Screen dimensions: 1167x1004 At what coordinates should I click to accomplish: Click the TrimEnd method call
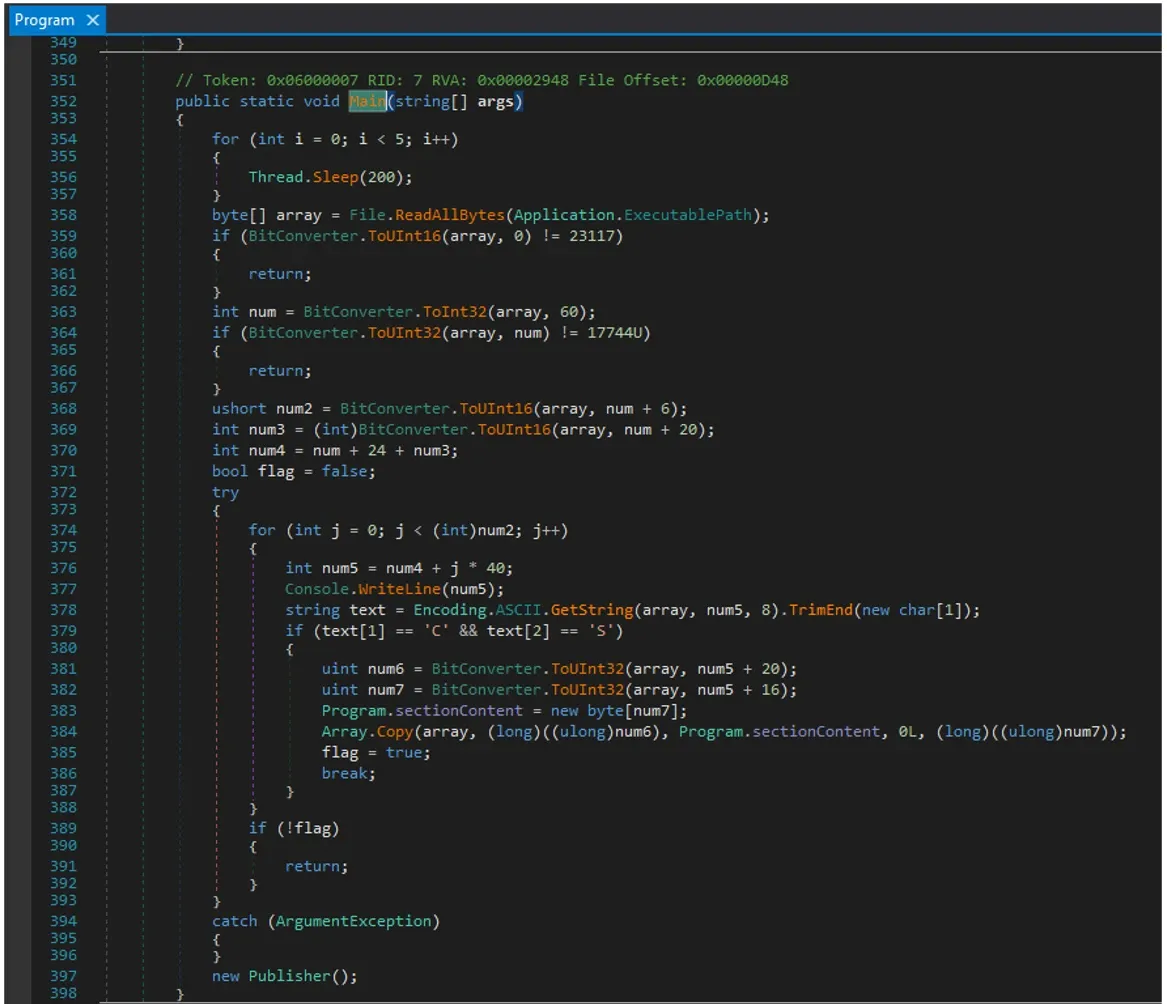coord(821,610)
